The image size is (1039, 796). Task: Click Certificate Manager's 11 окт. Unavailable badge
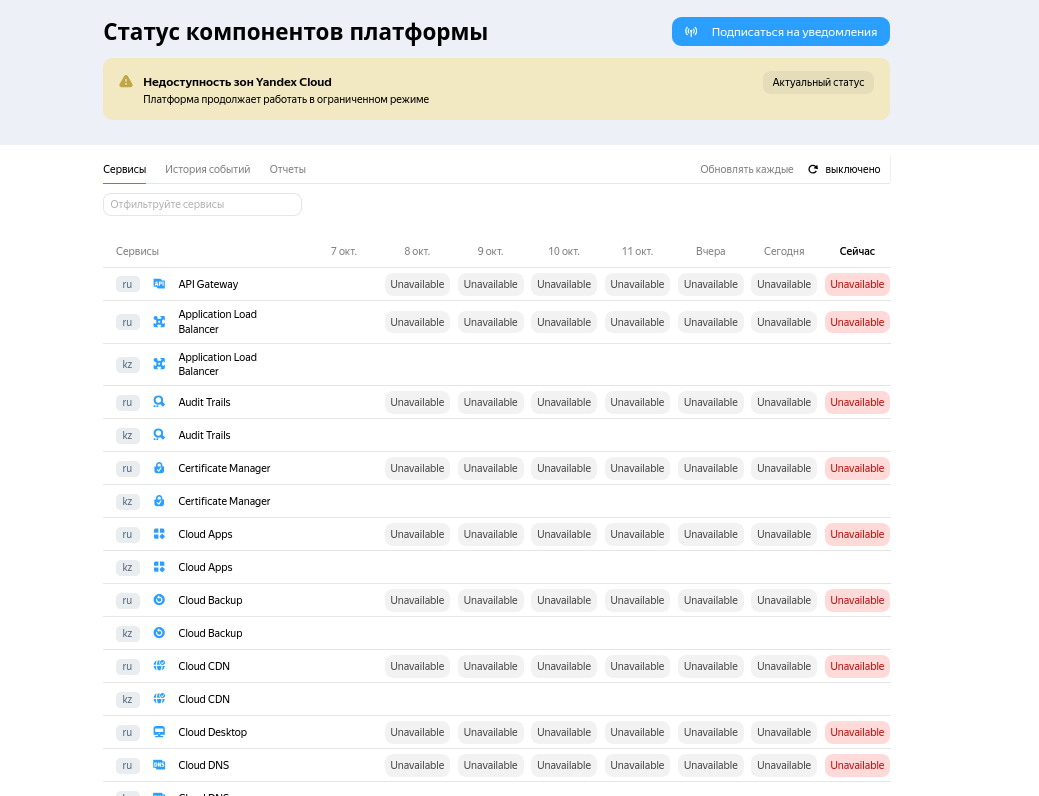pos(637,468)
